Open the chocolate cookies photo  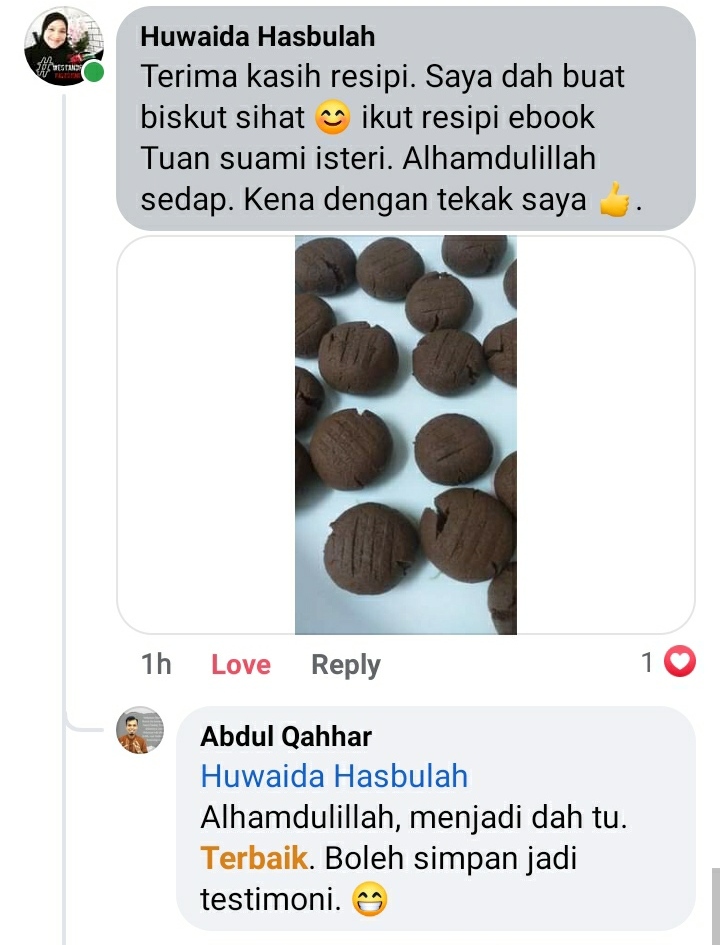coord(405,435)
